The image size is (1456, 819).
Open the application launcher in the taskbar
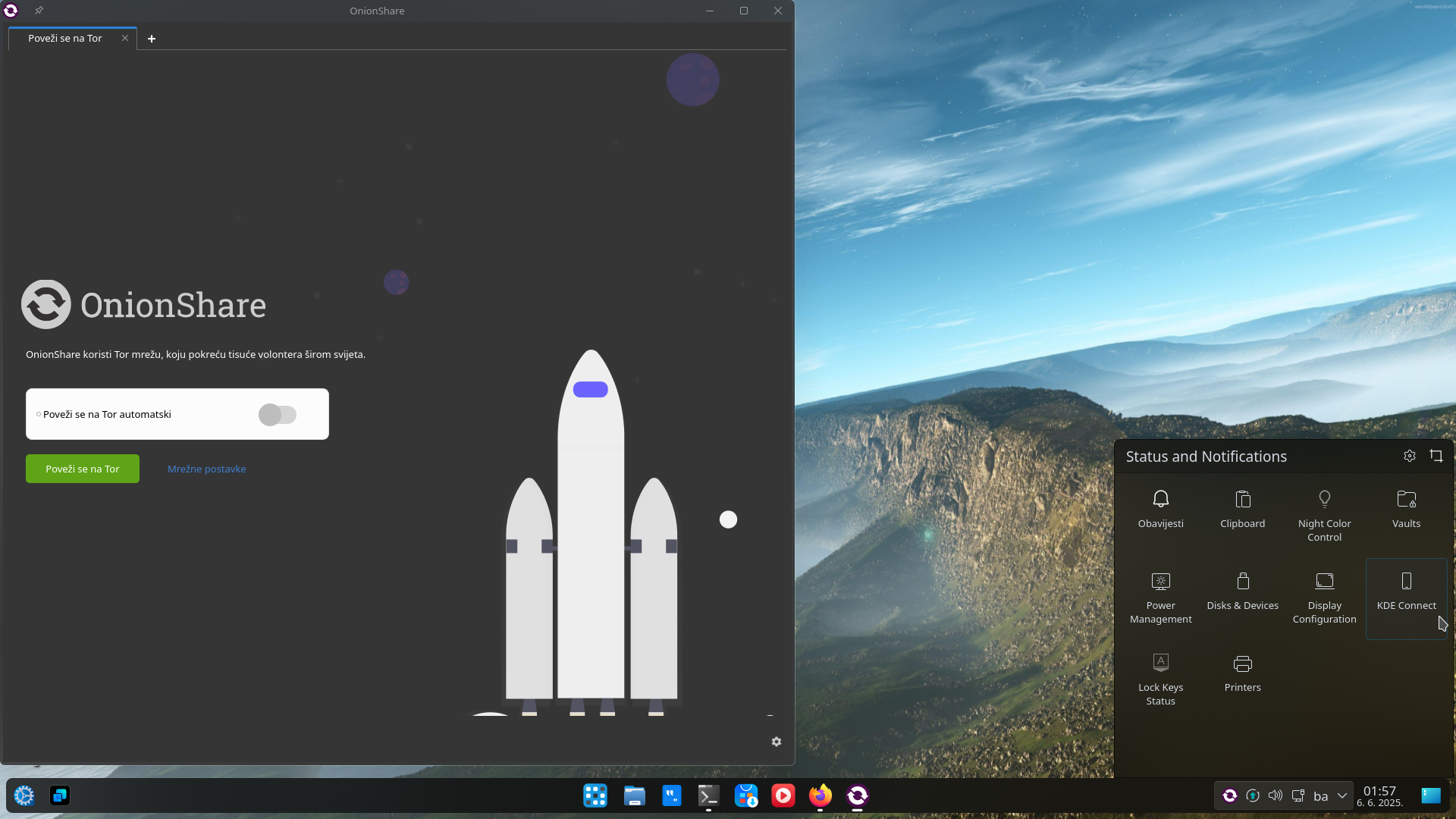(24, 795)
